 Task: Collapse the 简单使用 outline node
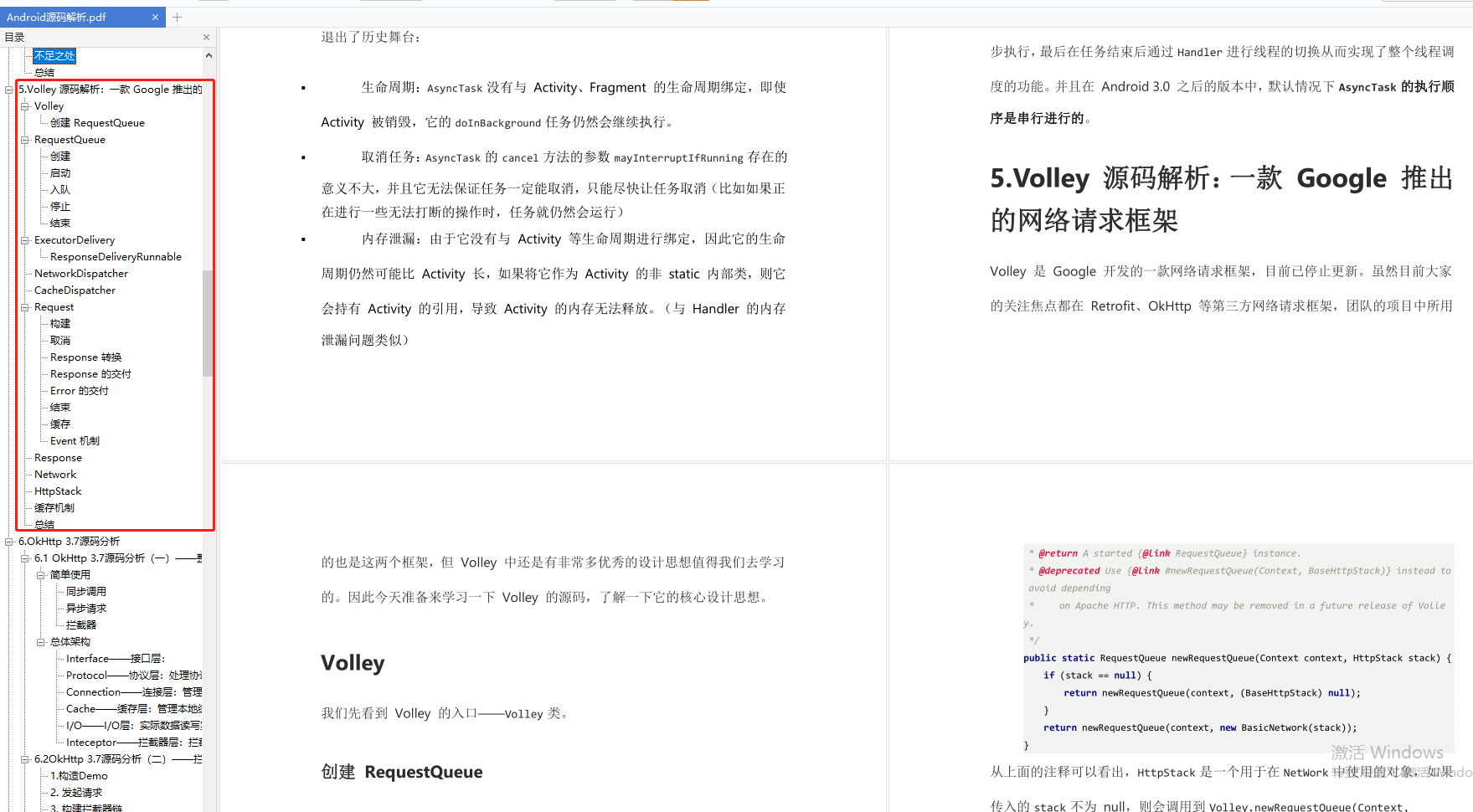pyautogui.click(x=41, y=575)
